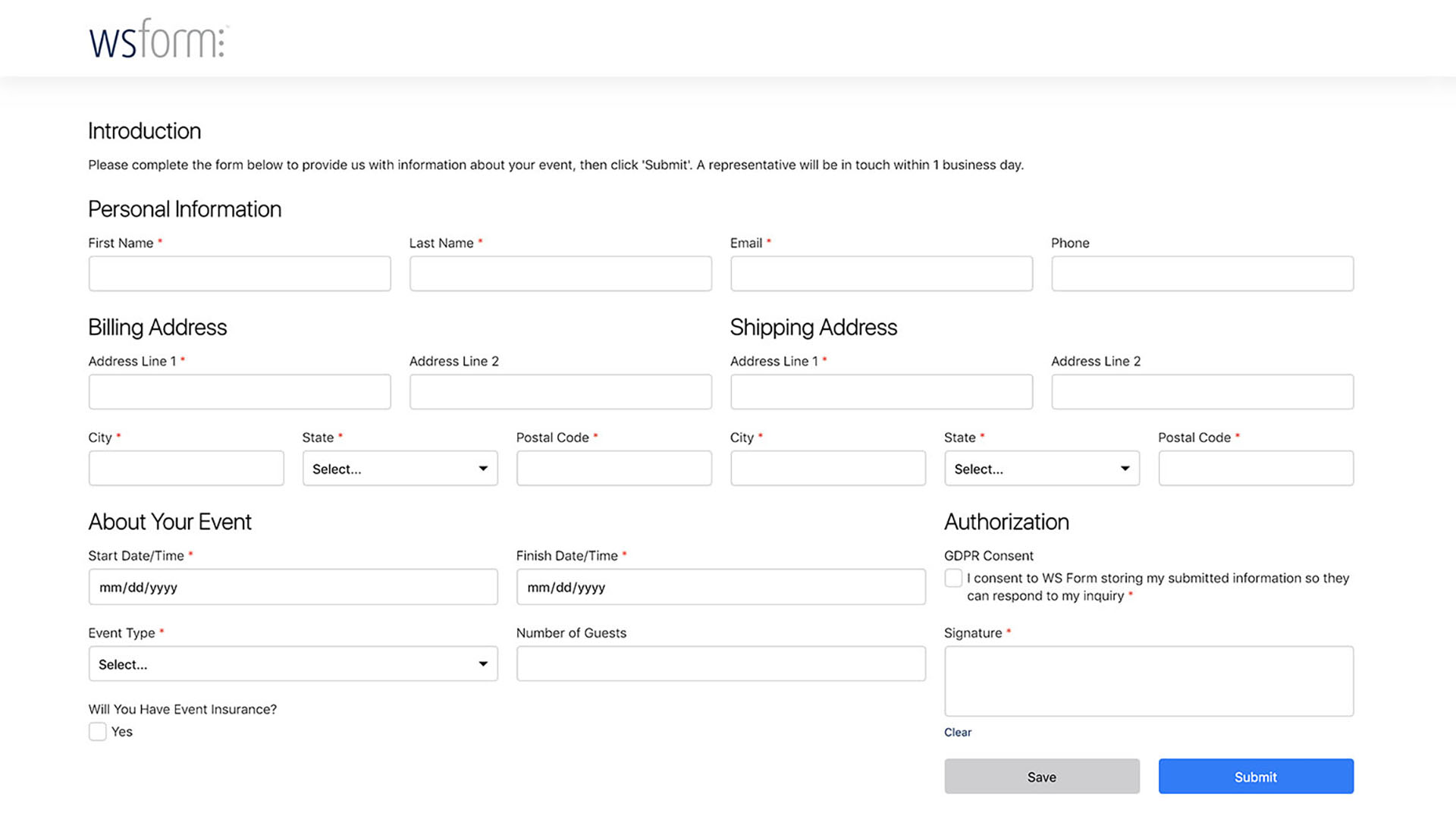The width and height of the screenshot is (1456, 819).
Task: Click the Clear signature link
Action: [x=957, y=733]
